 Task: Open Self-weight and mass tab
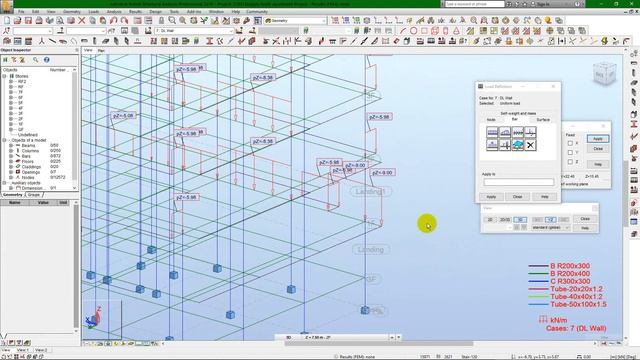tap(518, 113)
